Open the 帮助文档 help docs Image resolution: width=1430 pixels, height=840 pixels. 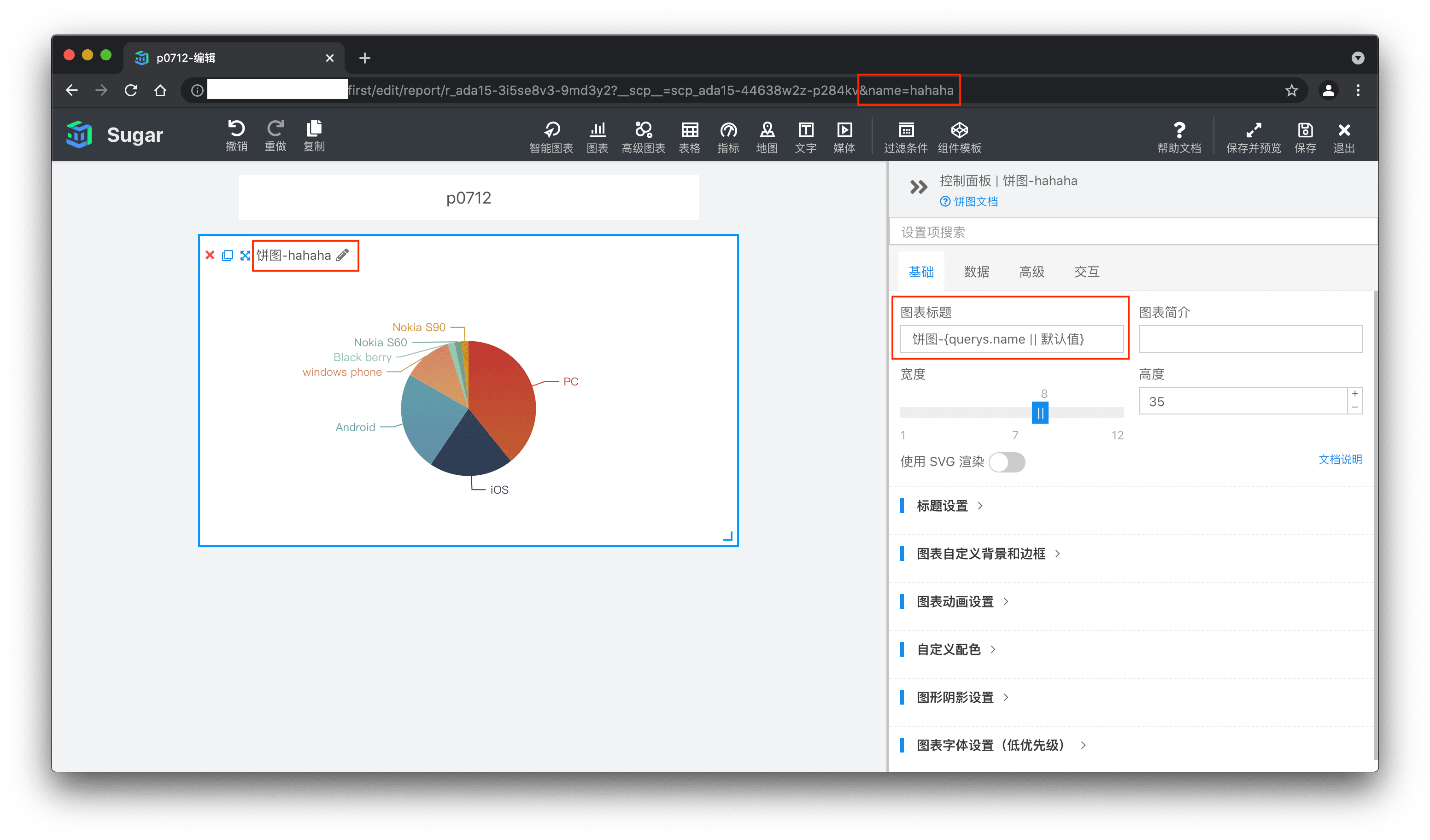[1179, 137]
